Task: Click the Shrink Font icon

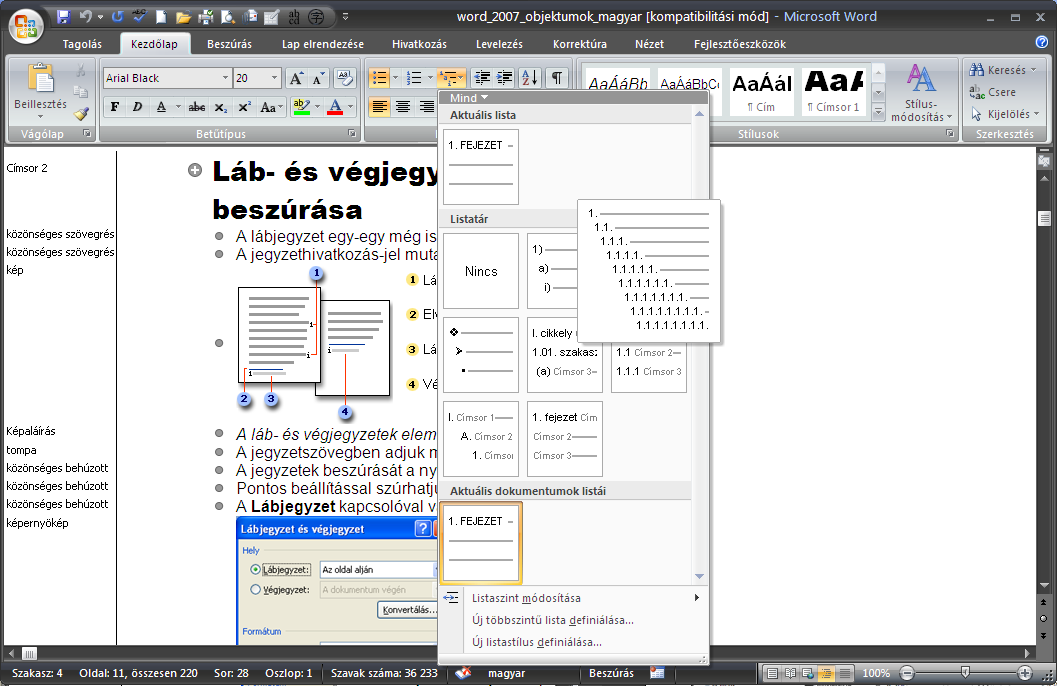Action: 318,78
